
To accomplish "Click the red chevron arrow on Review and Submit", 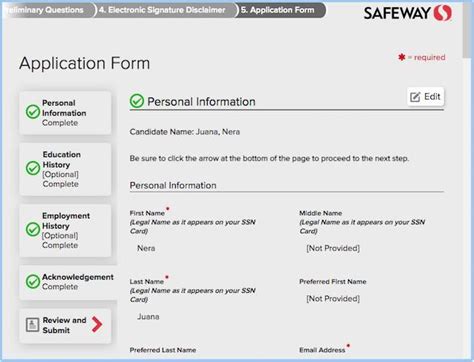I will (97, 324).
